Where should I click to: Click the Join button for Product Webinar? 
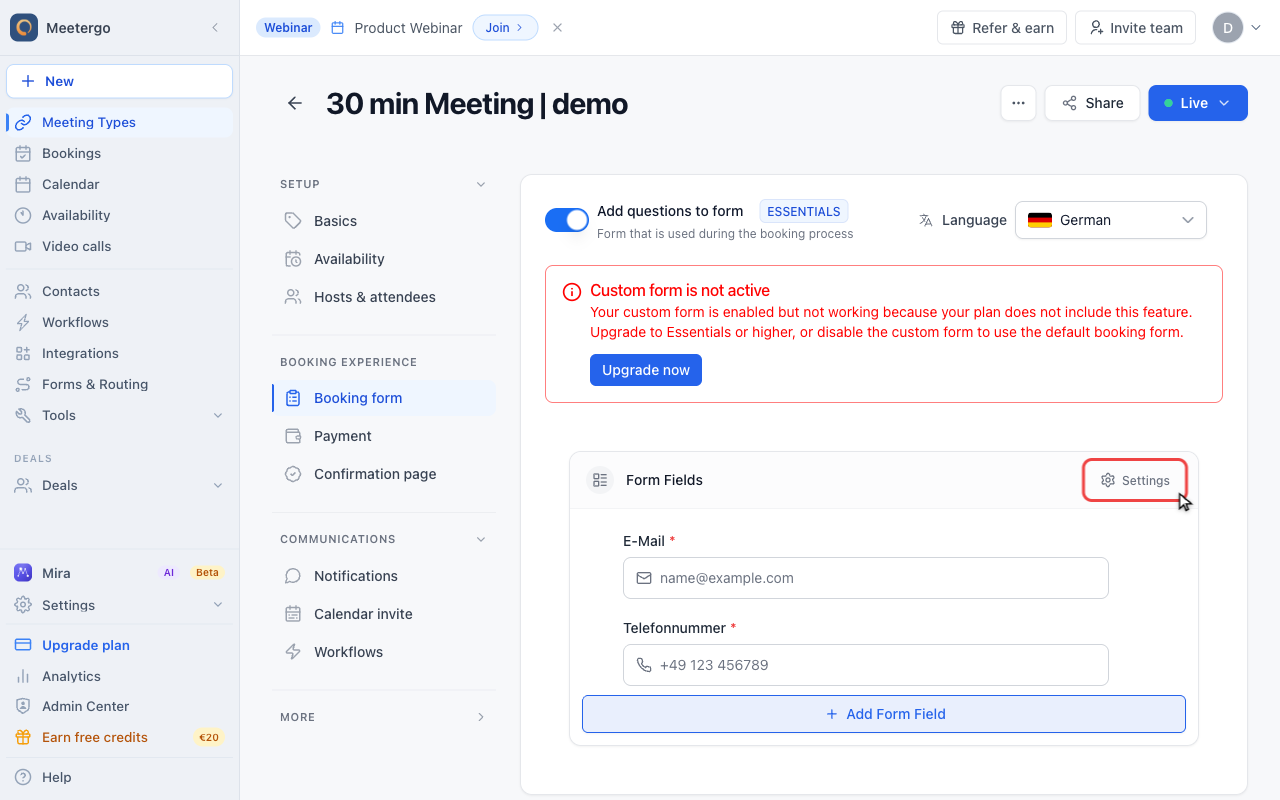505,28
